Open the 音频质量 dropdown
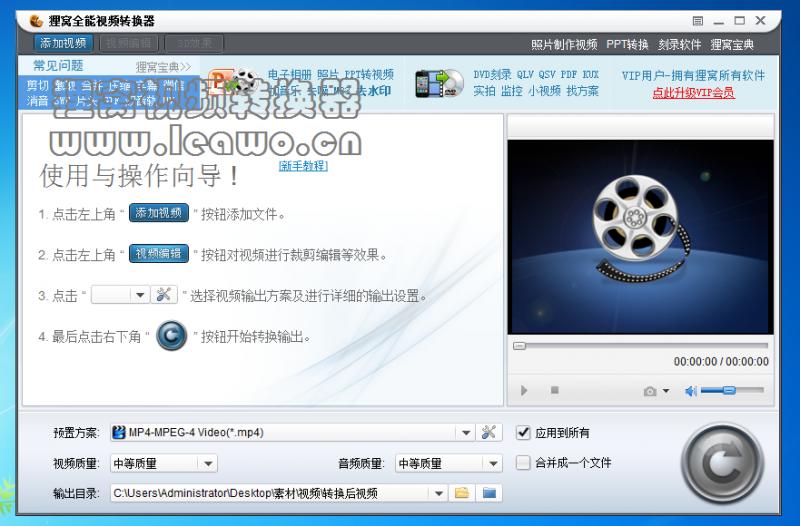The width and height of the screenshot is (800, 526). (x=492, y=463)
